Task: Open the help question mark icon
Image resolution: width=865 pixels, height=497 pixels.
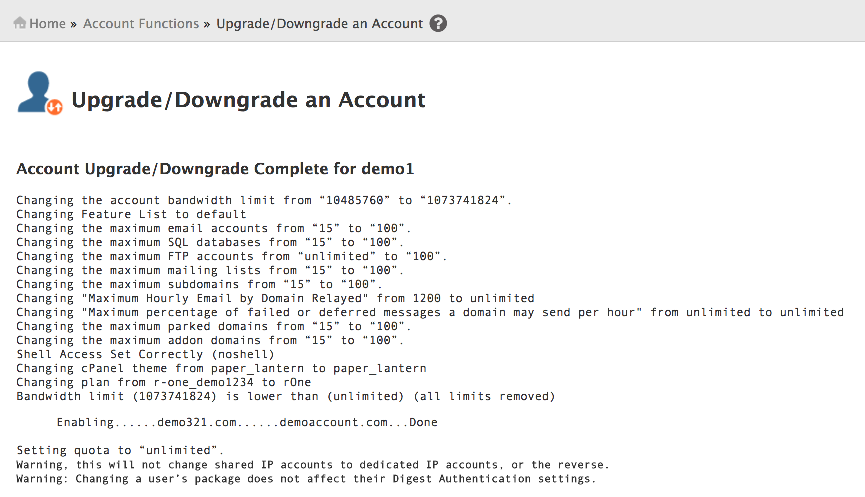Action: [438, 23]
